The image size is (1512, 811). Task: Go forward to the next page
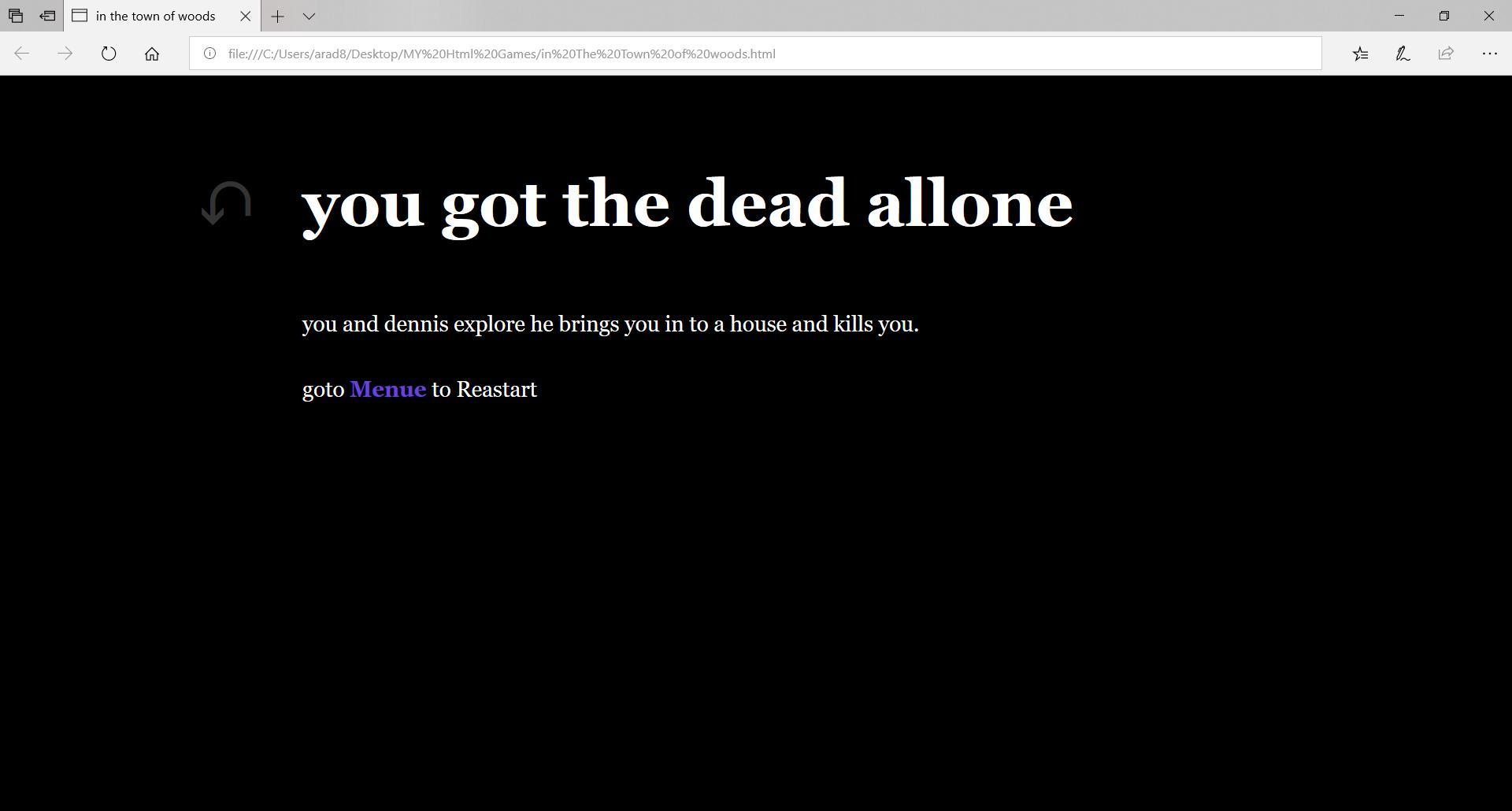[65, 54]
